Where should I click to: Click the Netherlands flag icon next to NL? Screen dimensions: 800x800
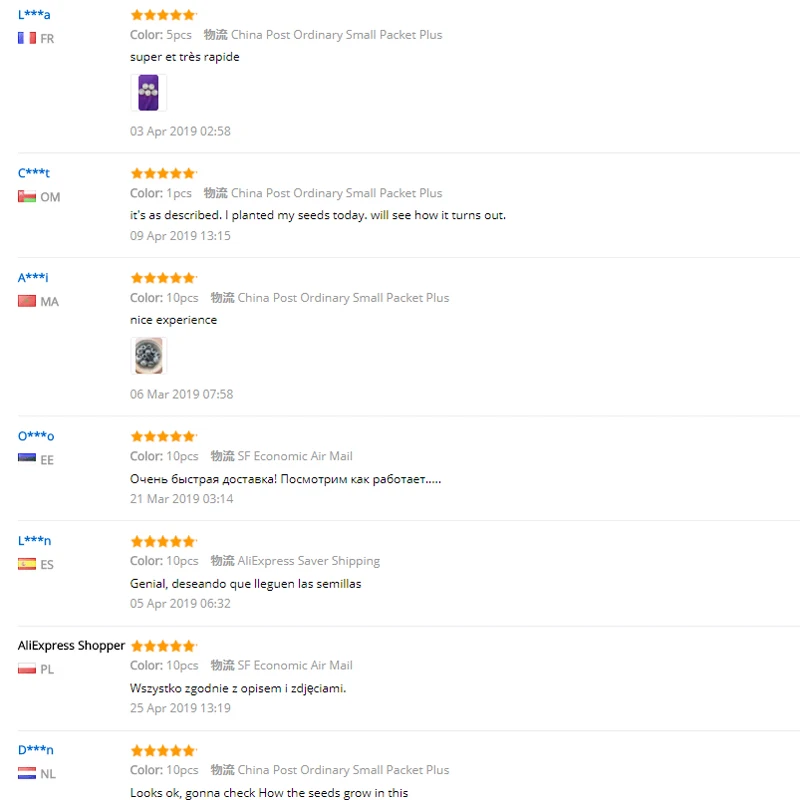point(27,773)
